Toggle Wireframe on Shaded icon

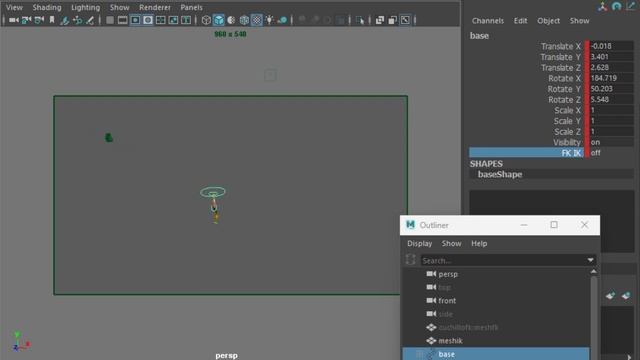[244, 20]
